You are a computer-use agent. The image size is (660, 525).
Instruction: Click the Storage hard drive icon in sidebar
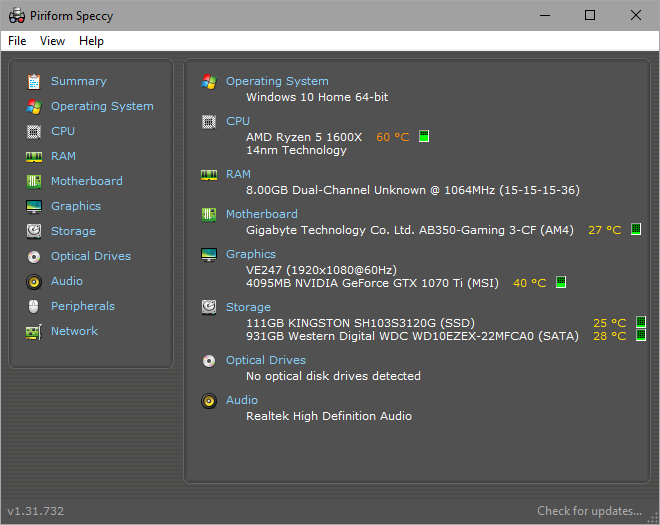(x=34, y=231)
